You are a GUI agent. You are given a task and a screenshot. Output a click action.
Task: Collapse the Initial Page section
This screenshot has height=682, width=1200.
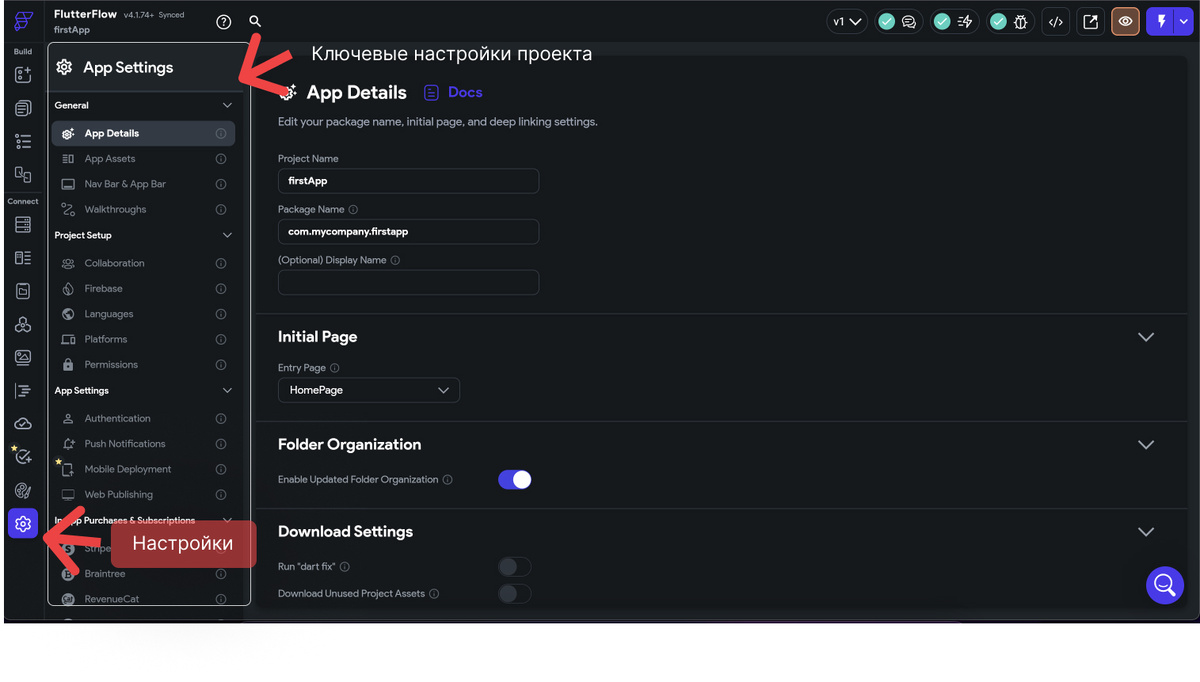[x=1146, y=337]
